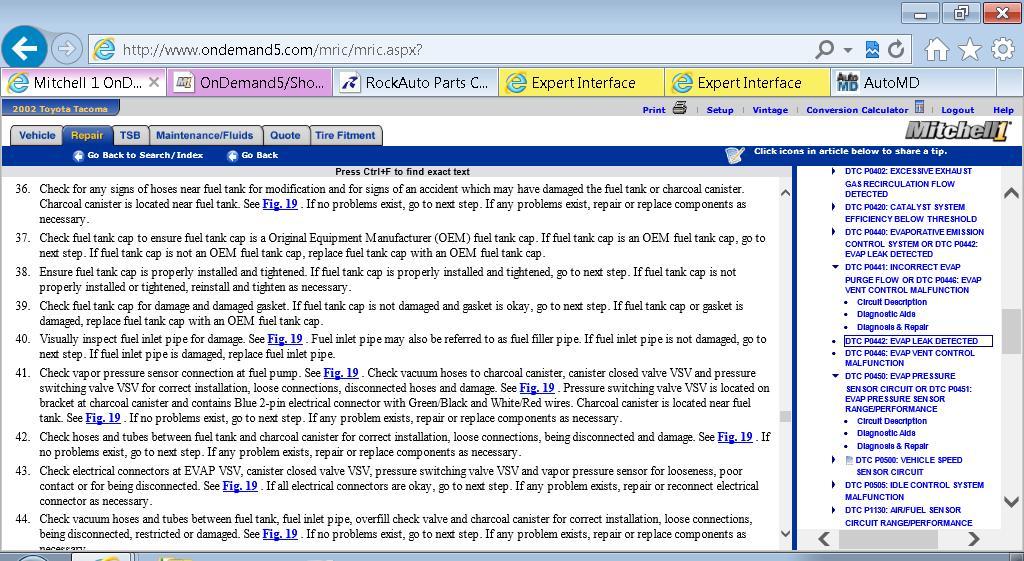
Task: Open Diagnosis & Repair under DTC P0450
Action: [892, 446]
